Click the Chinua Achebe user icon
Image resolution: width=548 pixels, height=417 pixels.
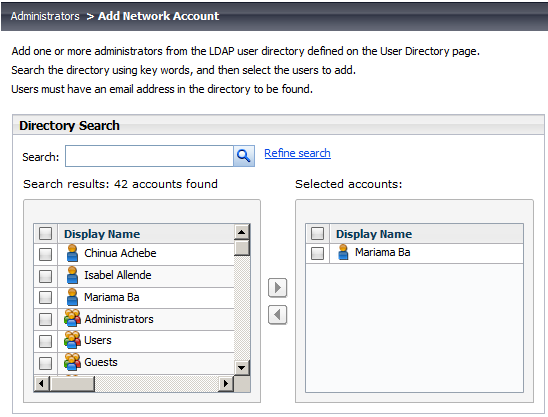(72, 253)
